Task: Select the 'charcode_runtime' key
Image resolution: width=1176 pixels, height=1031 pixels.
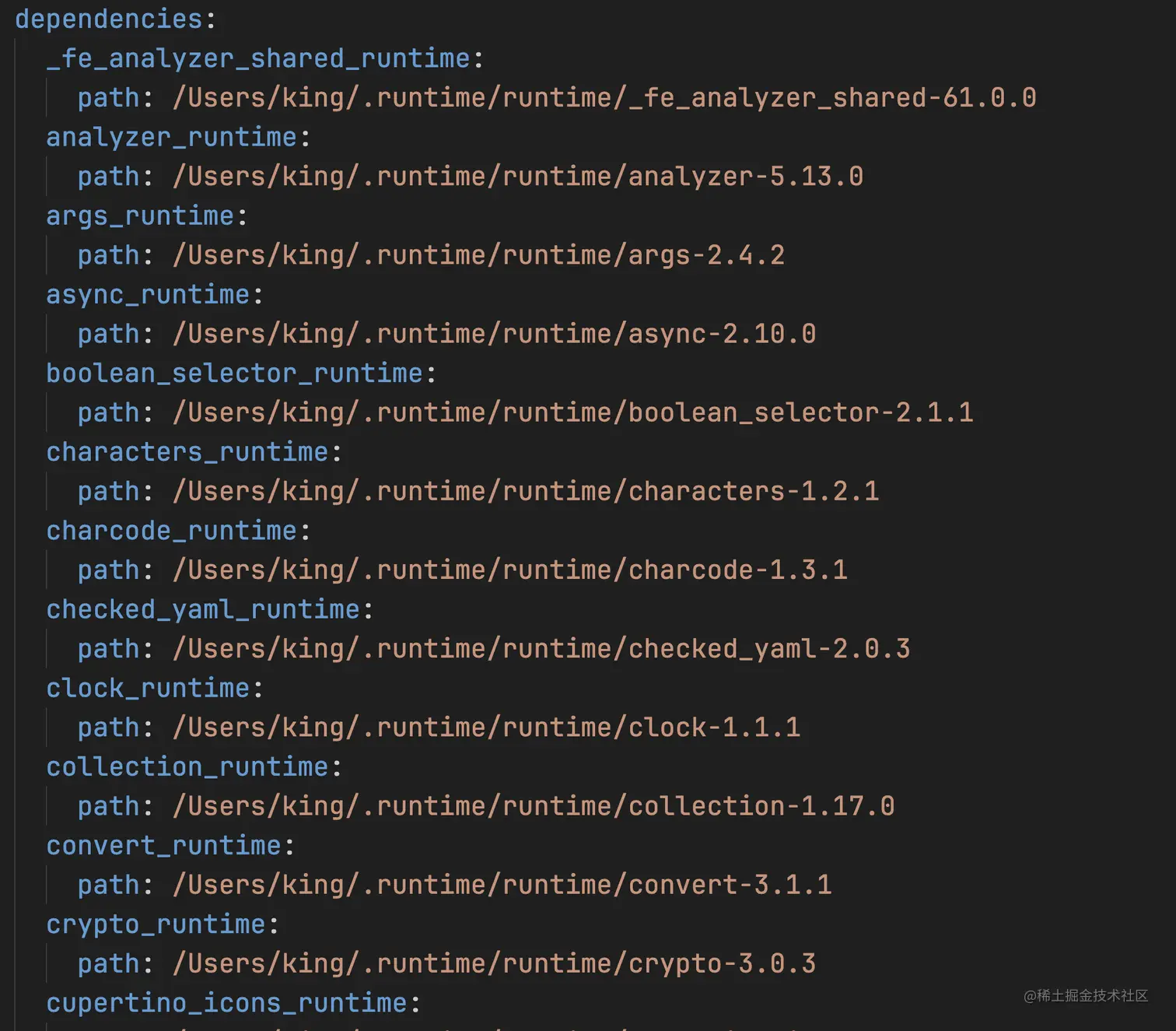Action: click(x=172, y=531)
